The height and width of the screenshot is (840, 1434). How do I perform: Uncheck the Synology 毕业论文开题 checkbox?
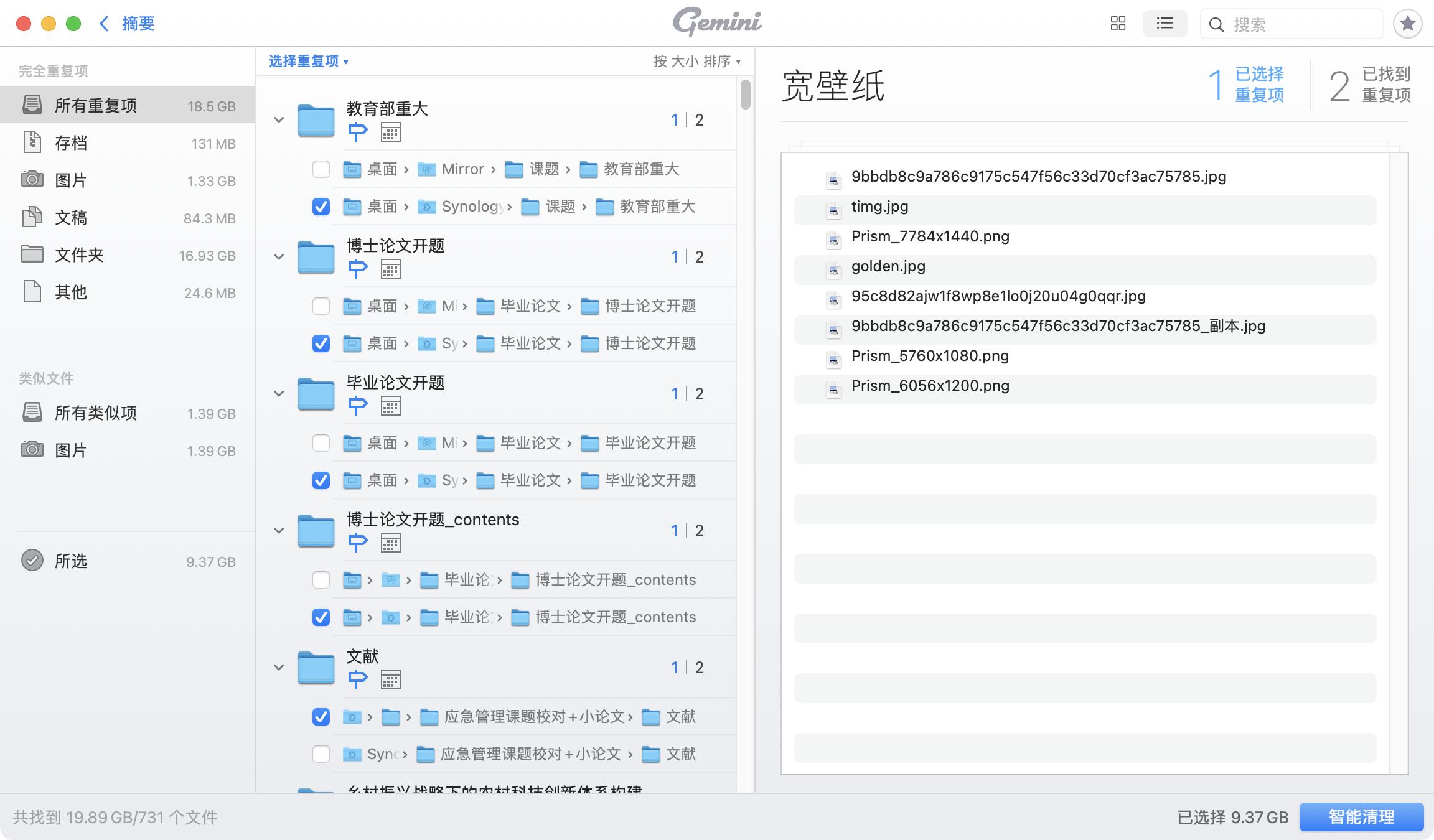321,480
